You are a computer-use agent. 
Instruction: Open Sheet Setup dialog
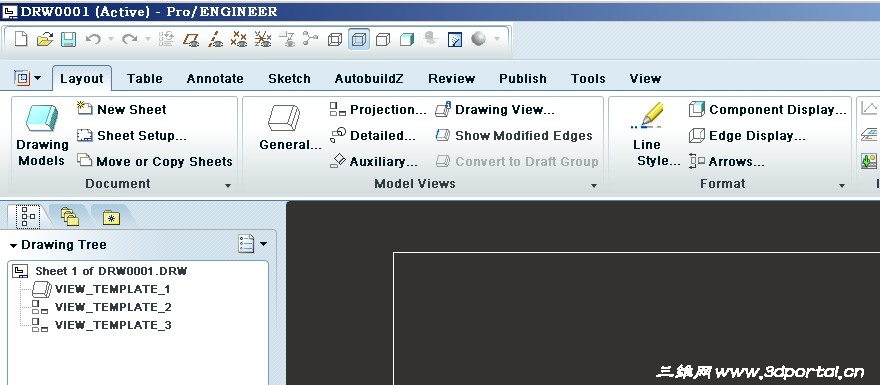tap(132, 135)
